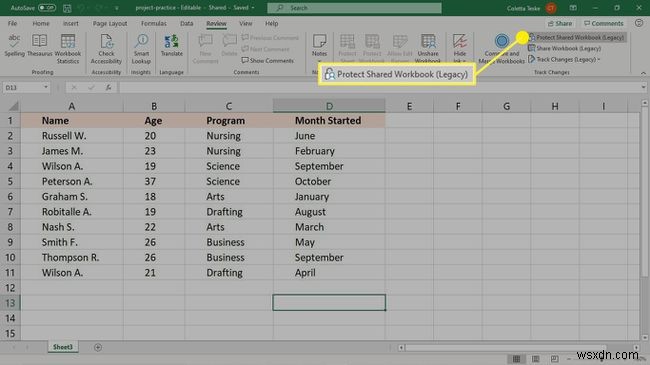Image resolution: width=650 pixels, height=365 pixels.
Task: Open the Insert tab
Action: (70, 24)
